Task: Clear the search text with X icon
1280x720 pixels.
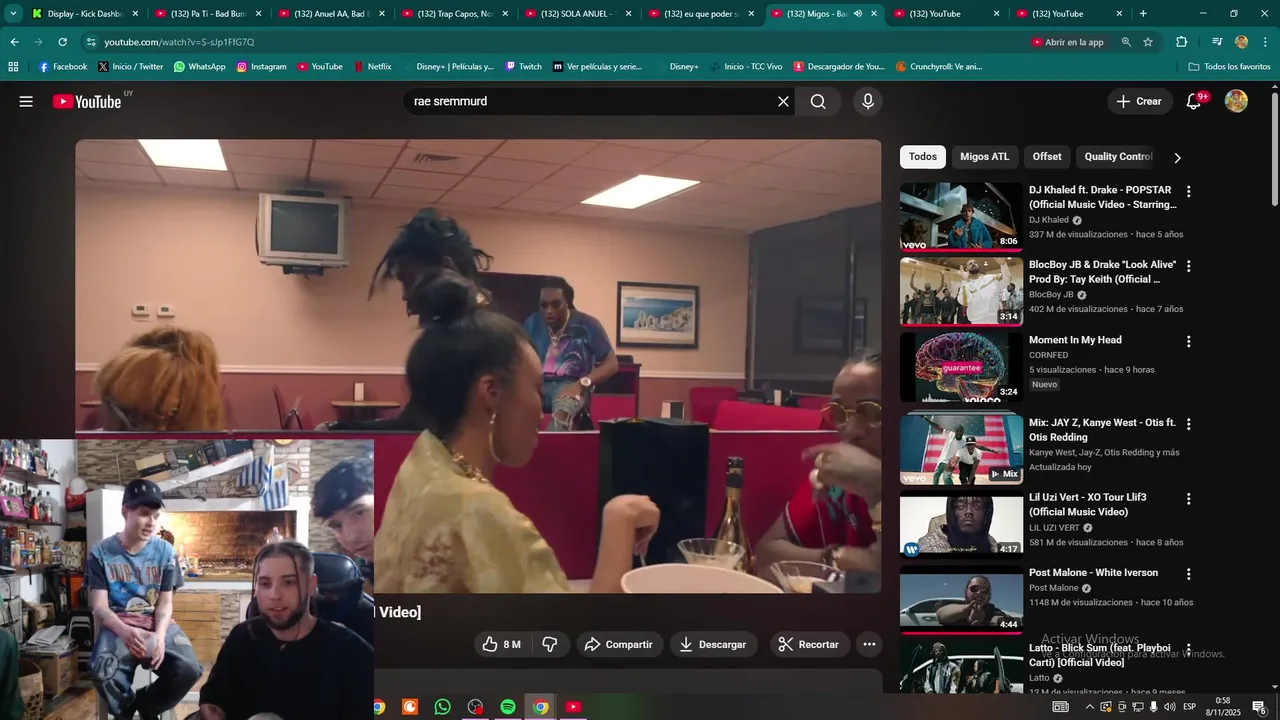Action: pyautogui.click(x=783, y=101)
